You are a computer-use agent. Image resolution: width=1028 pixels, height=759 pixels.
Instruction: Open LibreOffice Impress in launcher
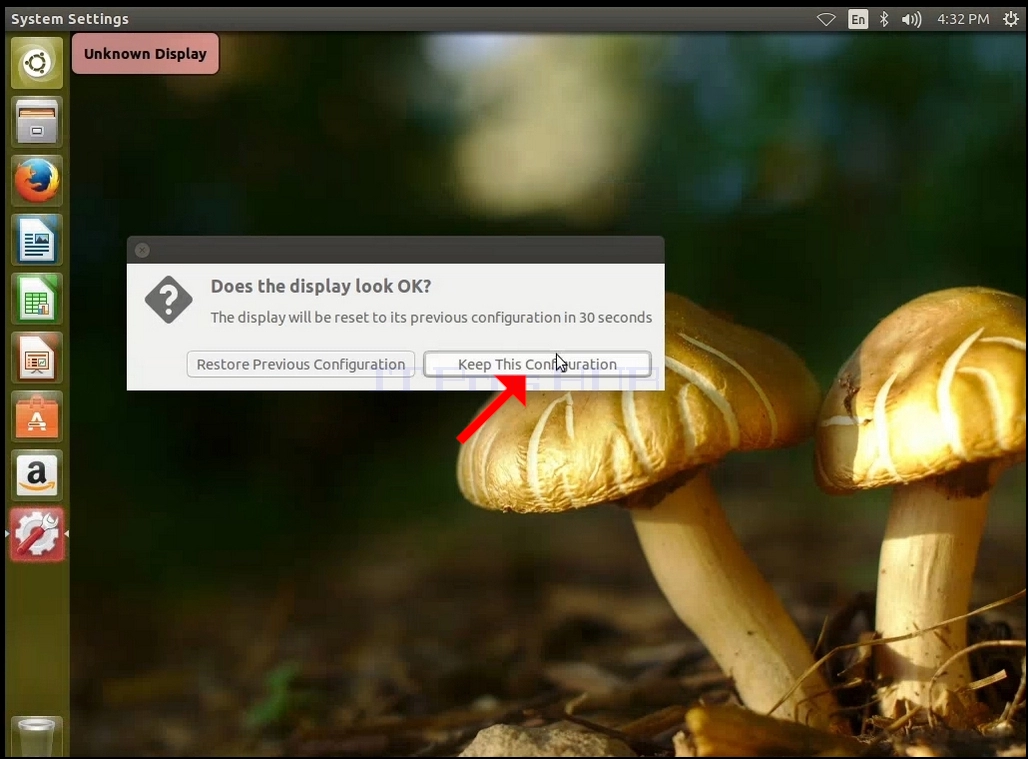coord(37,358)
